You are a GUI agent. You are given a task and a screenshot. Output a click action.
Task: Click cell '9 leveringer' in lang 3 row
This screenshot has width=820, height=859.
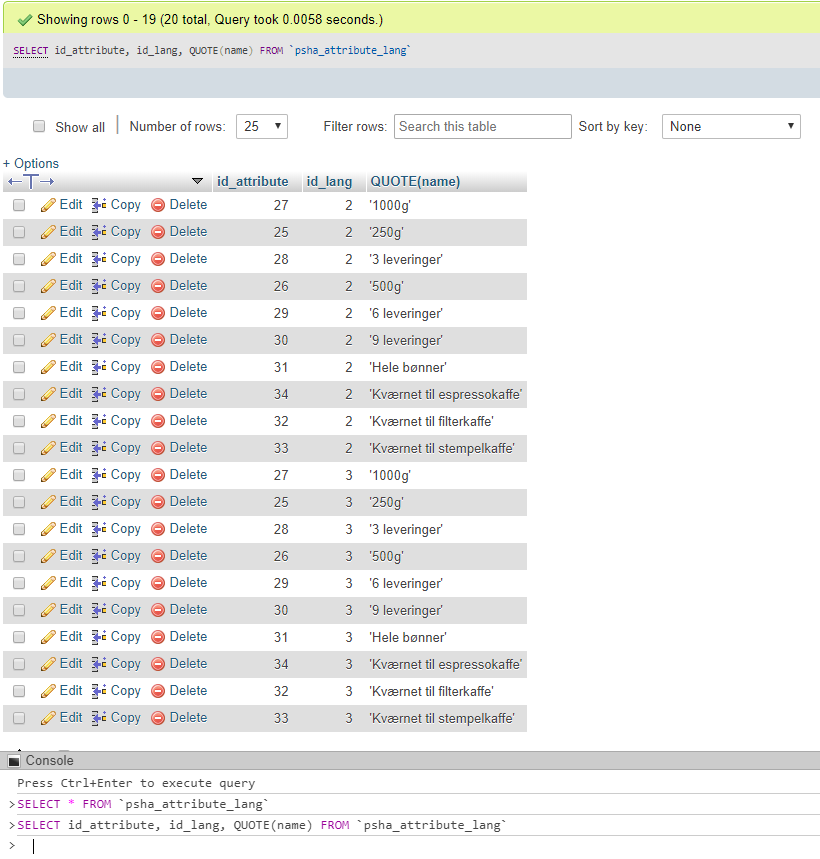click(405, 610)
